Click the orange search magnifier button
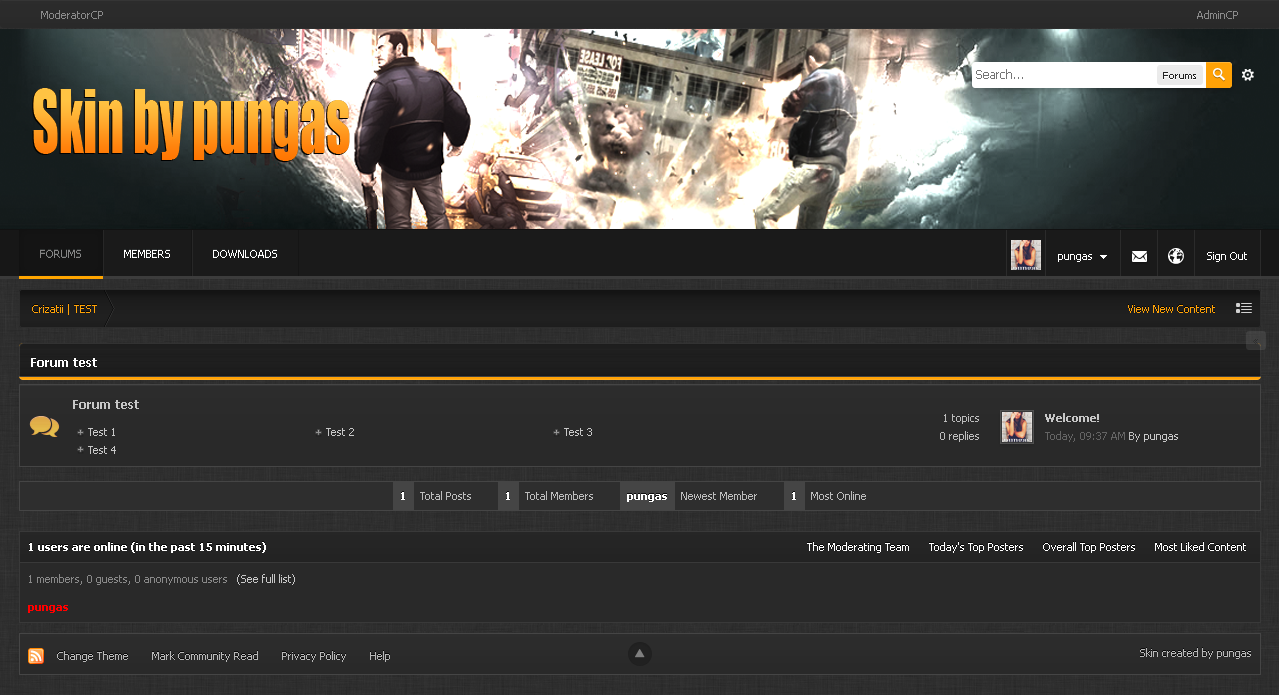 pos(1218,75)
